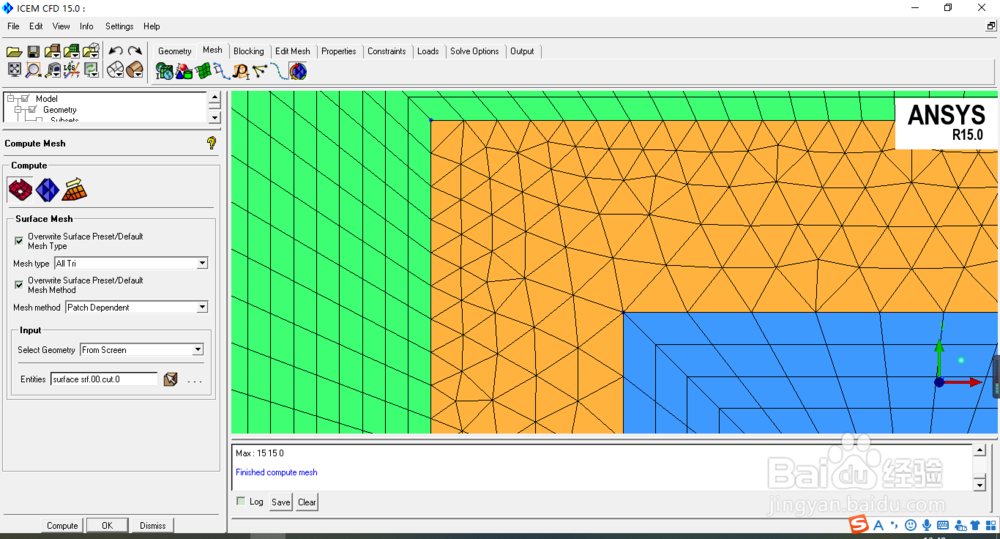Click the Refresh display icon
The height and width of the screenshot is (539, 1000).
point(91,70)
